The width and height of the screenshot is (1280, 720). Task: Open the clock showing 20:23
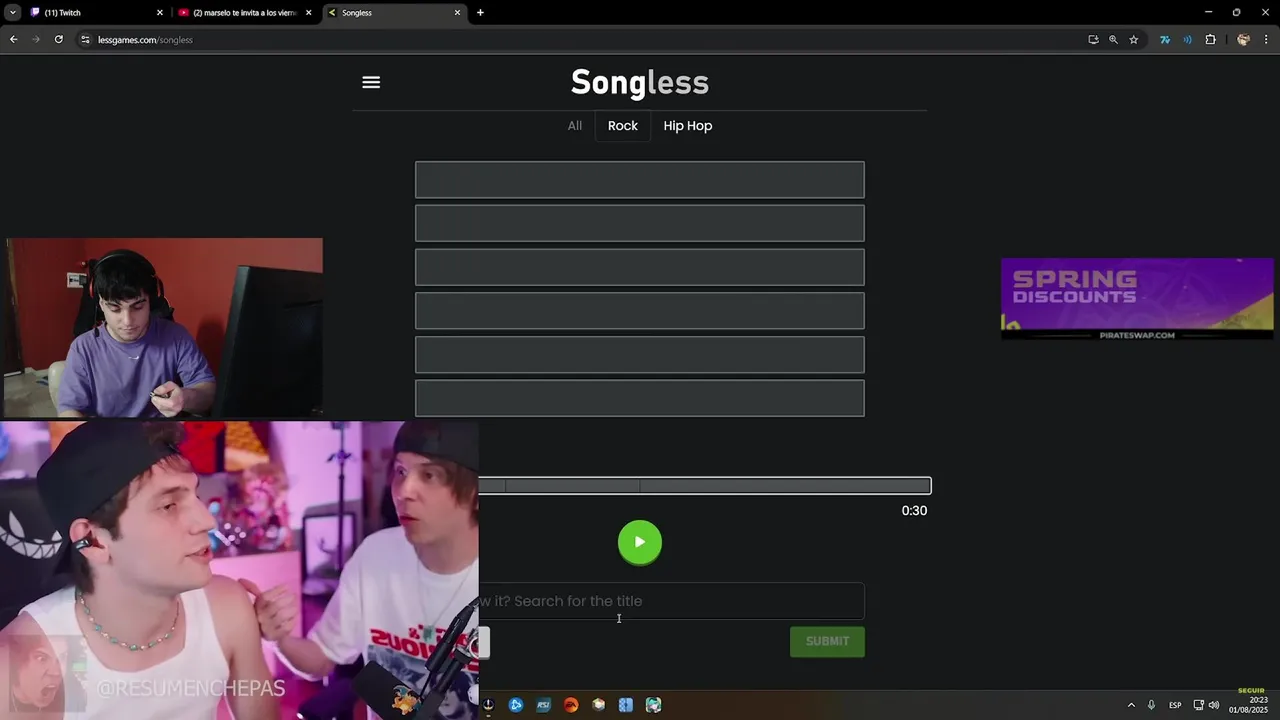(x=1248, y=705)
